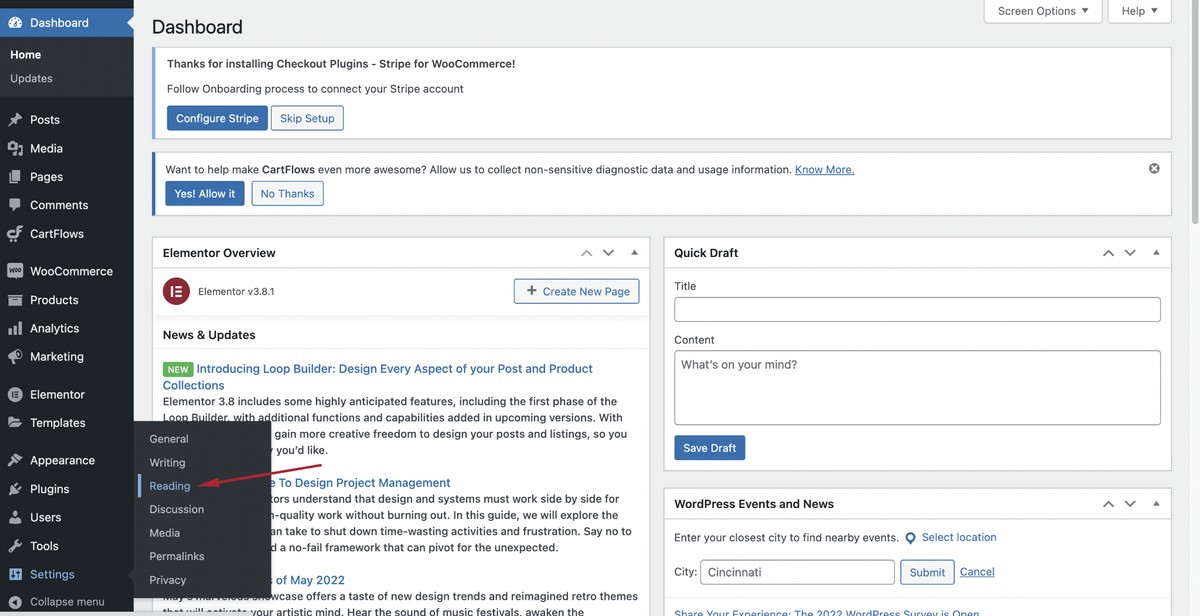The height and width of the screenshot is (616, 1200).
Task: Click the Comments bubble icon
Action: coord(15,205)
